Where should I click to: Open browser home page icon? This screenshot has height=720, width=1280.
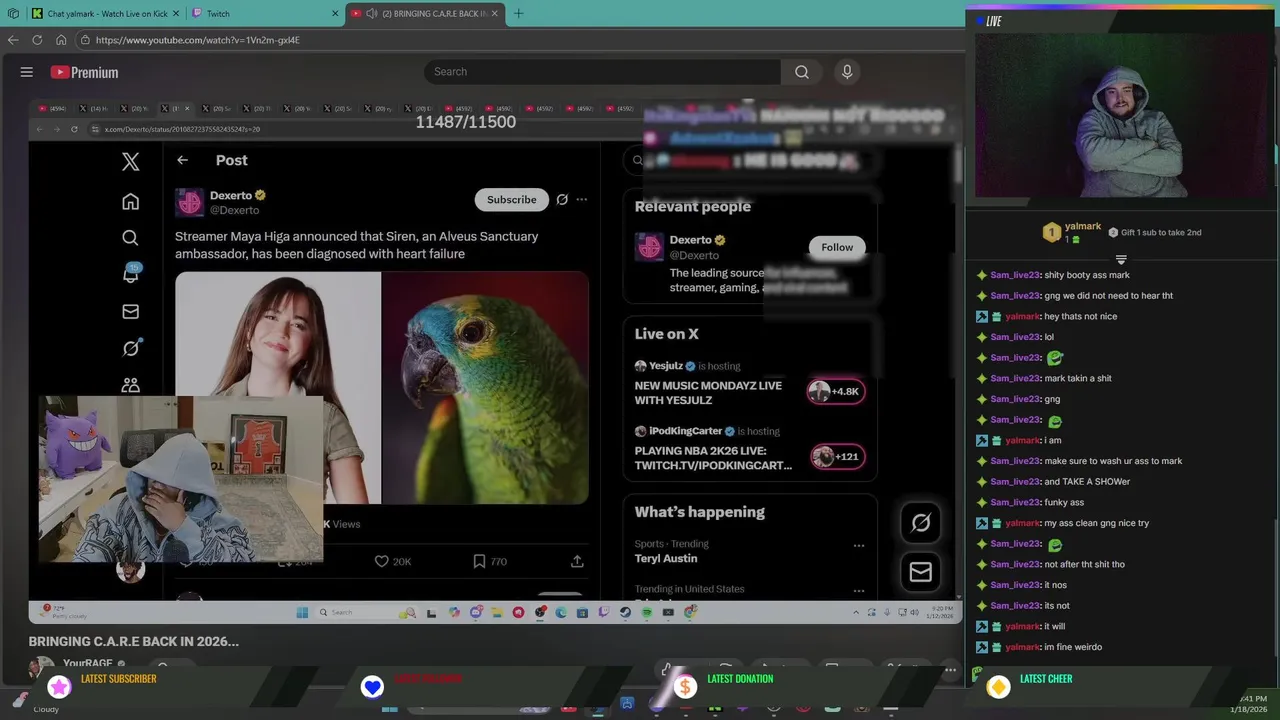click(x=61, y=40)
